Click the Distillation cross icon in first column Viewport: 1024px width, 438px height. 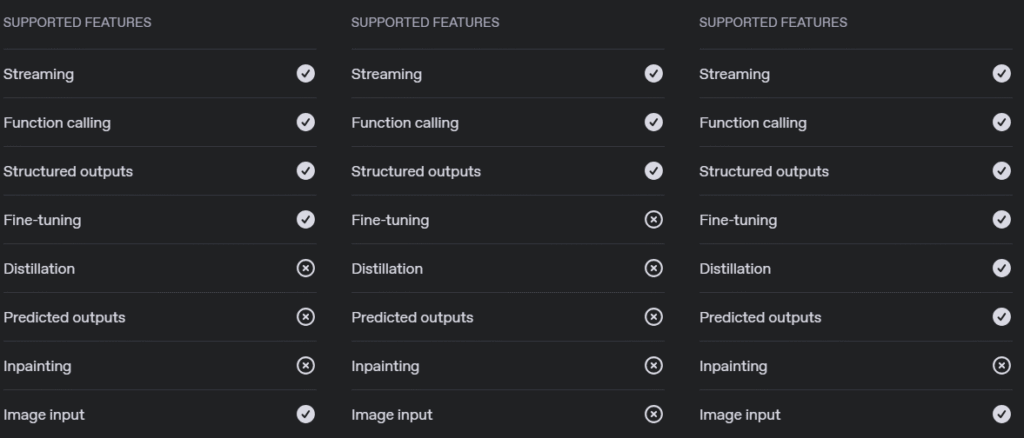[x=306, y=268]
